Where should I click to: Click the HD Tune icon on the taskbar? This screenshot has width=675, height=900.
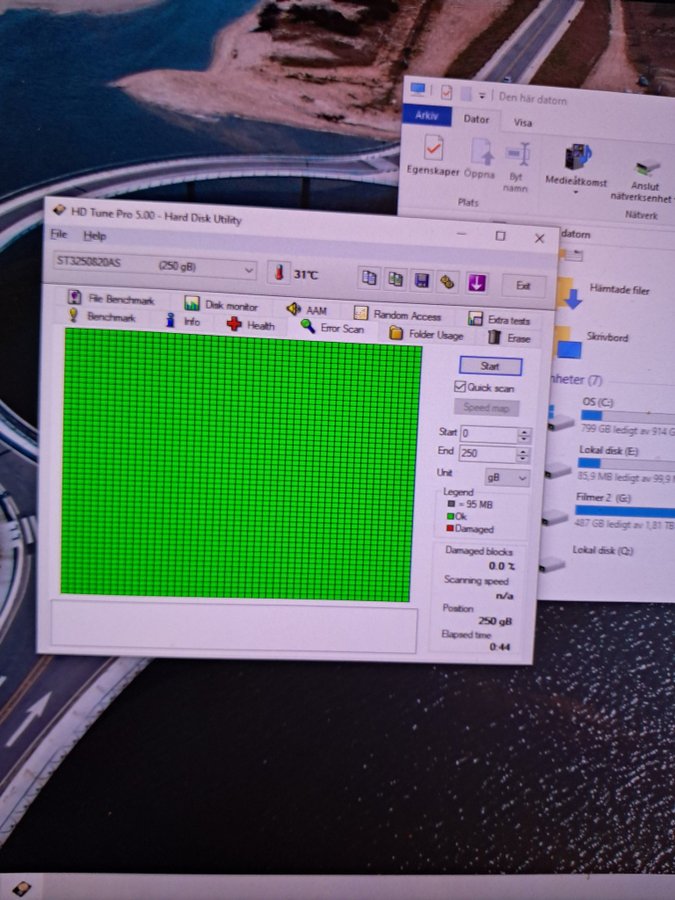click(x=22, y=890)
